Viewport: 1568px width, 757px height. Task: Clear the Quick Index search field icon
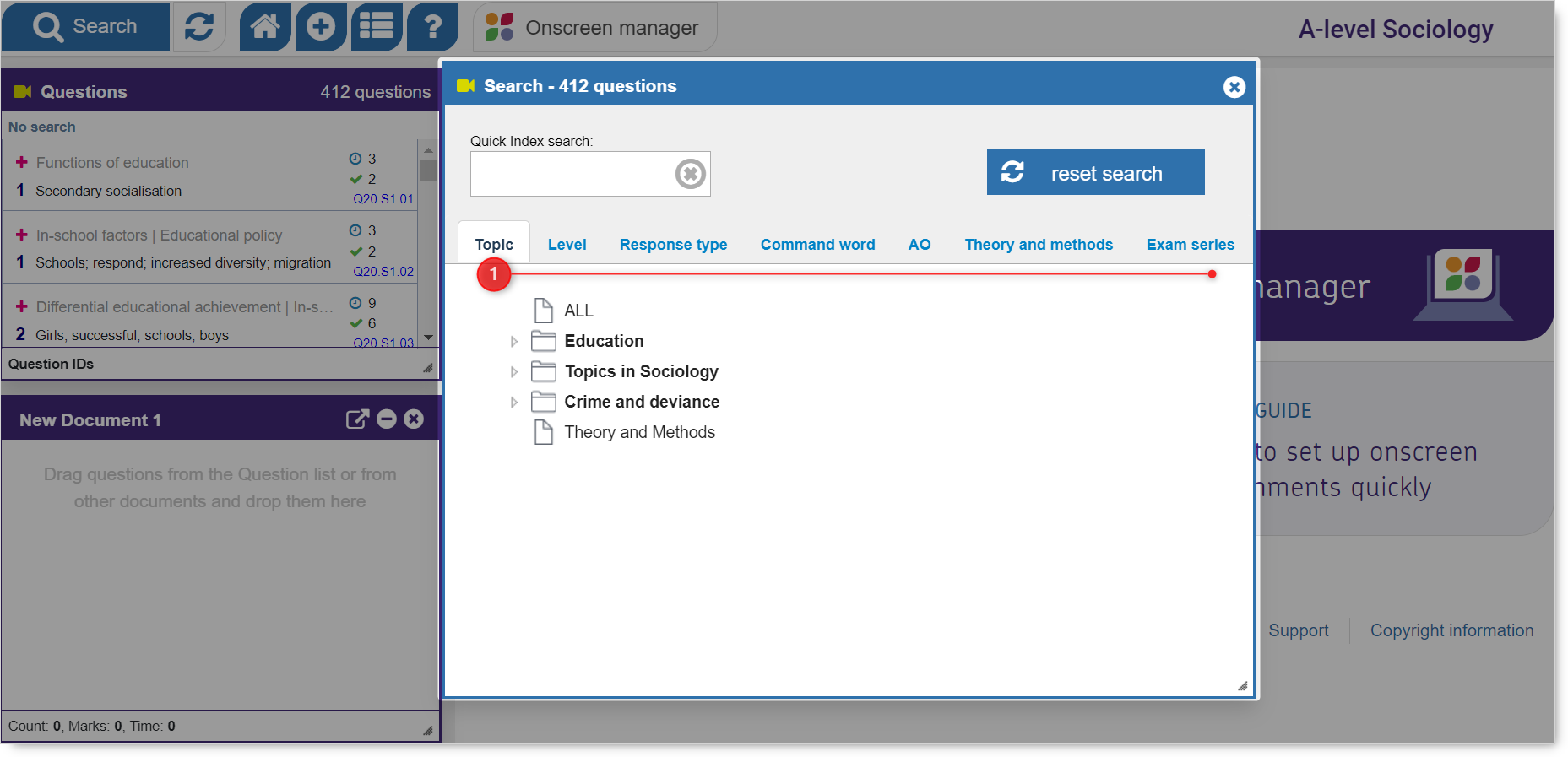point(690,174)
